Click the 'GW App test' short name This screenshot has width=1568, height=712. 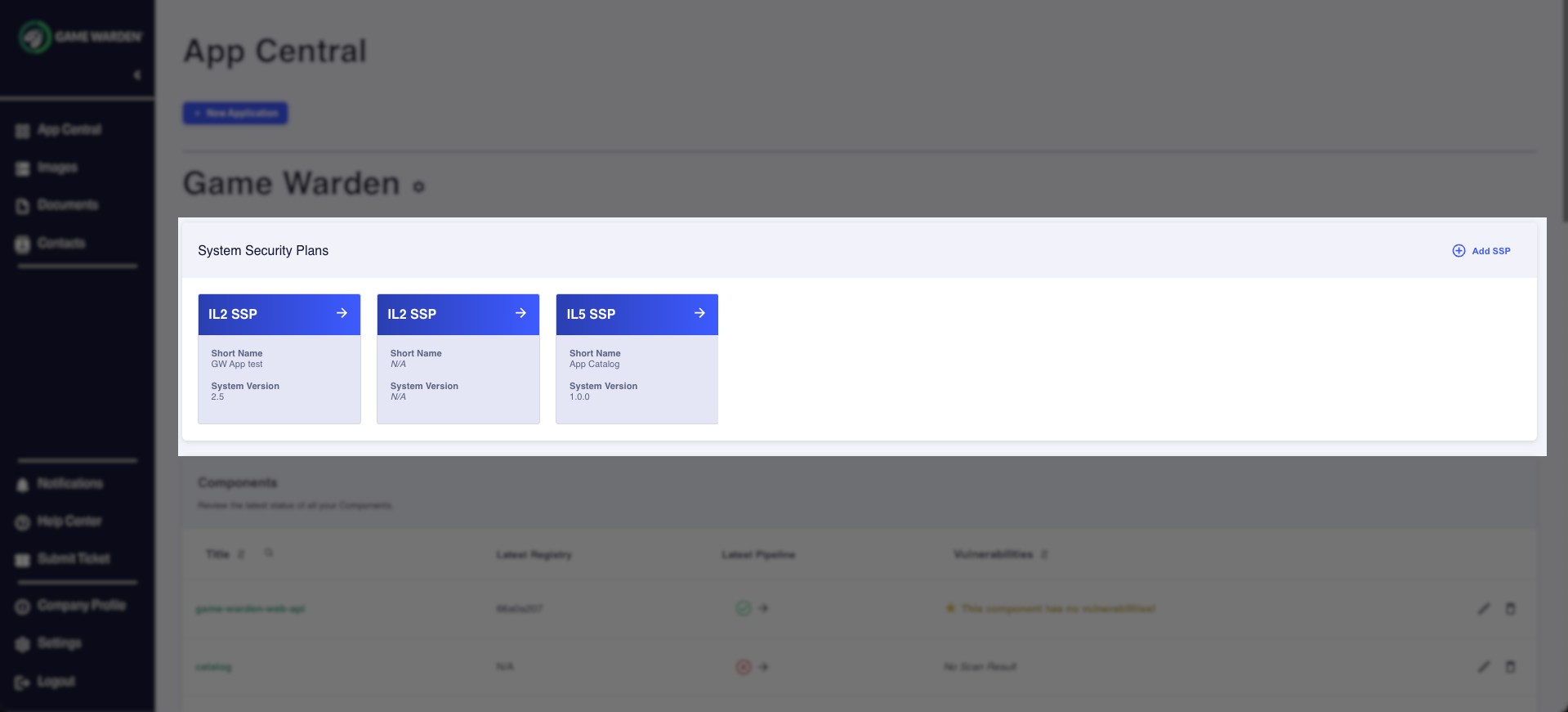[x=237, y=365]
